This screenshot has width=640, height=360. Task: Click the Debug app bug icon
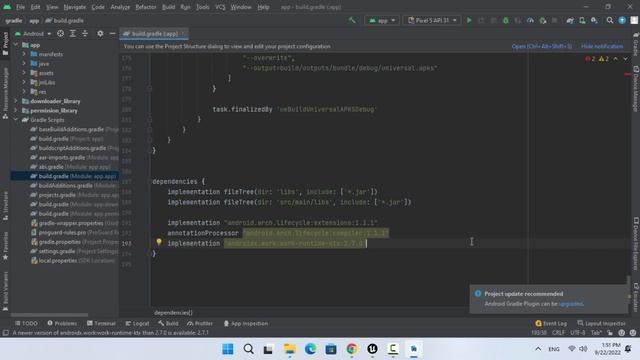pos(506,20)
